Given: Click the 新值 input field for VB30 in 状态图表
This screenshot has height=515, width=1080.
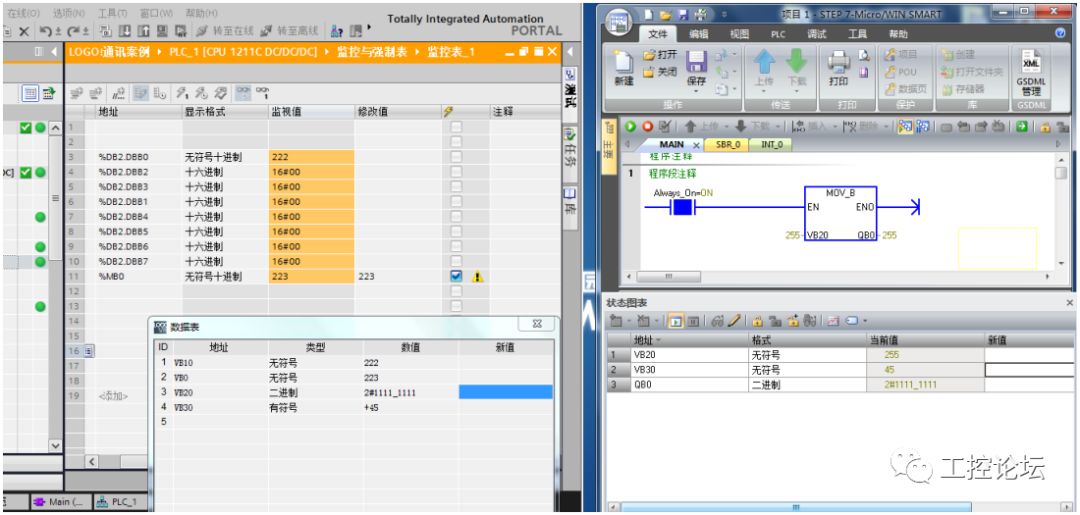Looking at the screenshot, I should click(x=1029, y=370).
